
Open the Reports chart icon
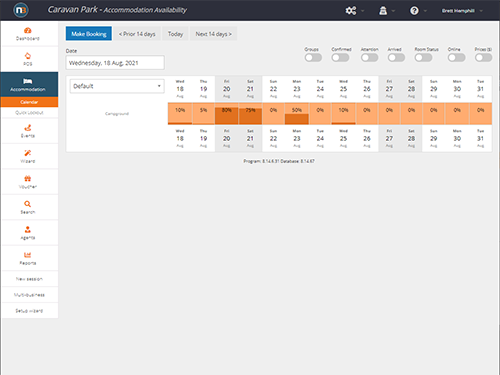tap(28, 255)
